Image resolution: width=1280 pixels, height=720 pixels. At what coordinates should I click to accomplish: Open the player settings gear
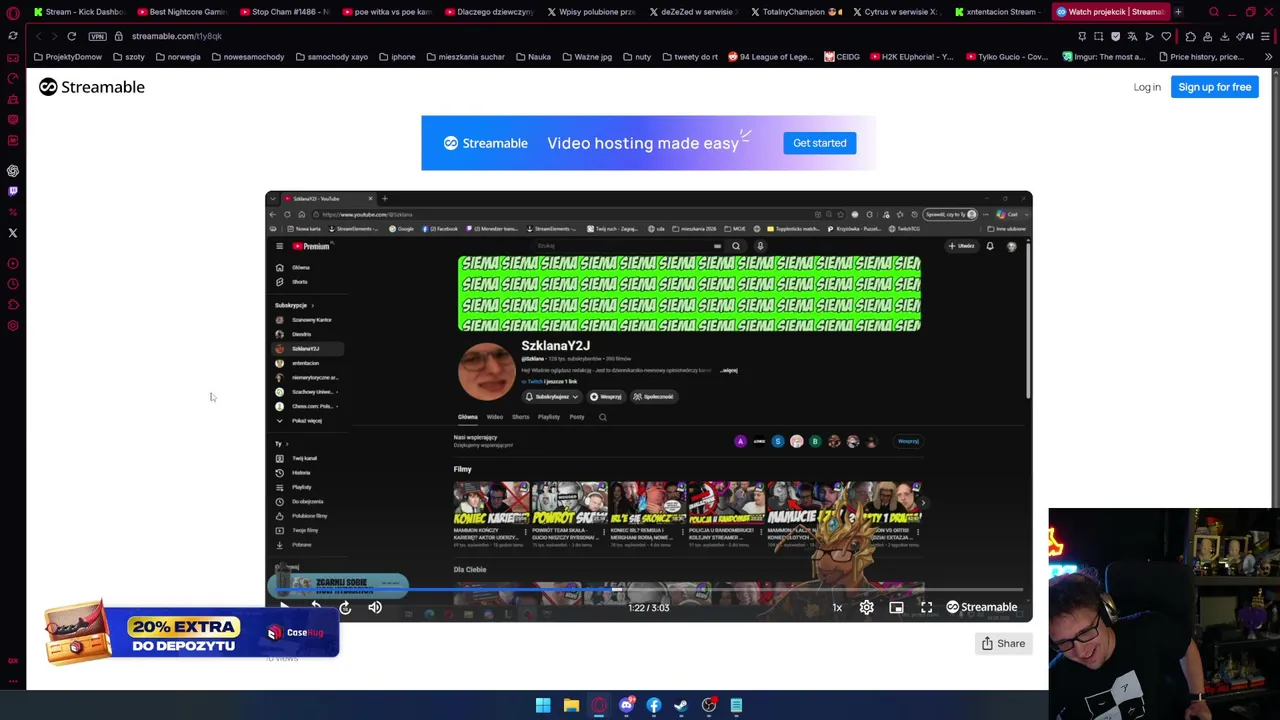tap(866, 607)
